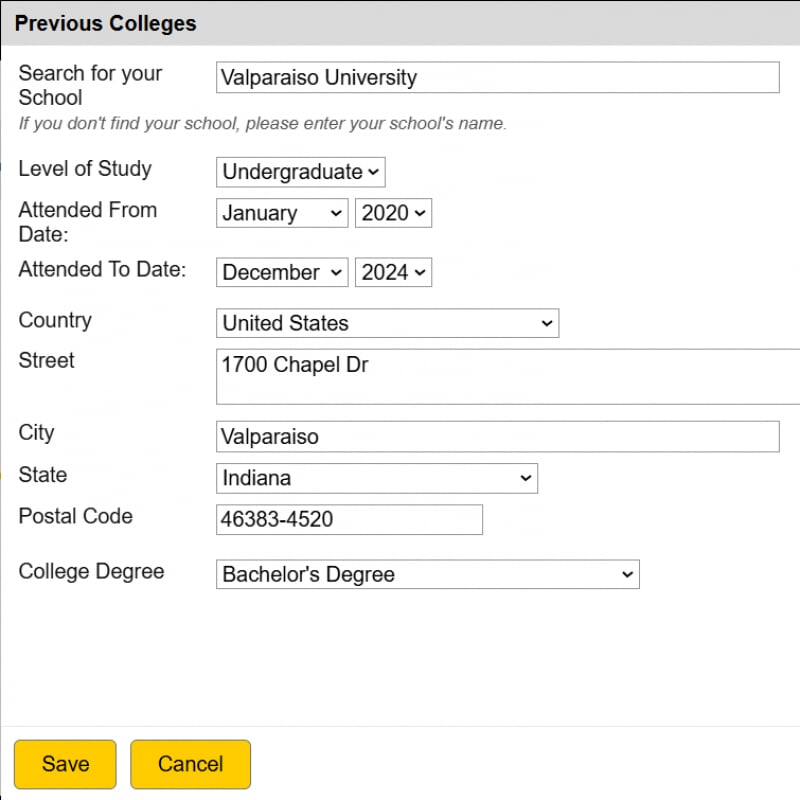Click the 'Search for your School' label

pyautogui.click(x=90, y=85)
